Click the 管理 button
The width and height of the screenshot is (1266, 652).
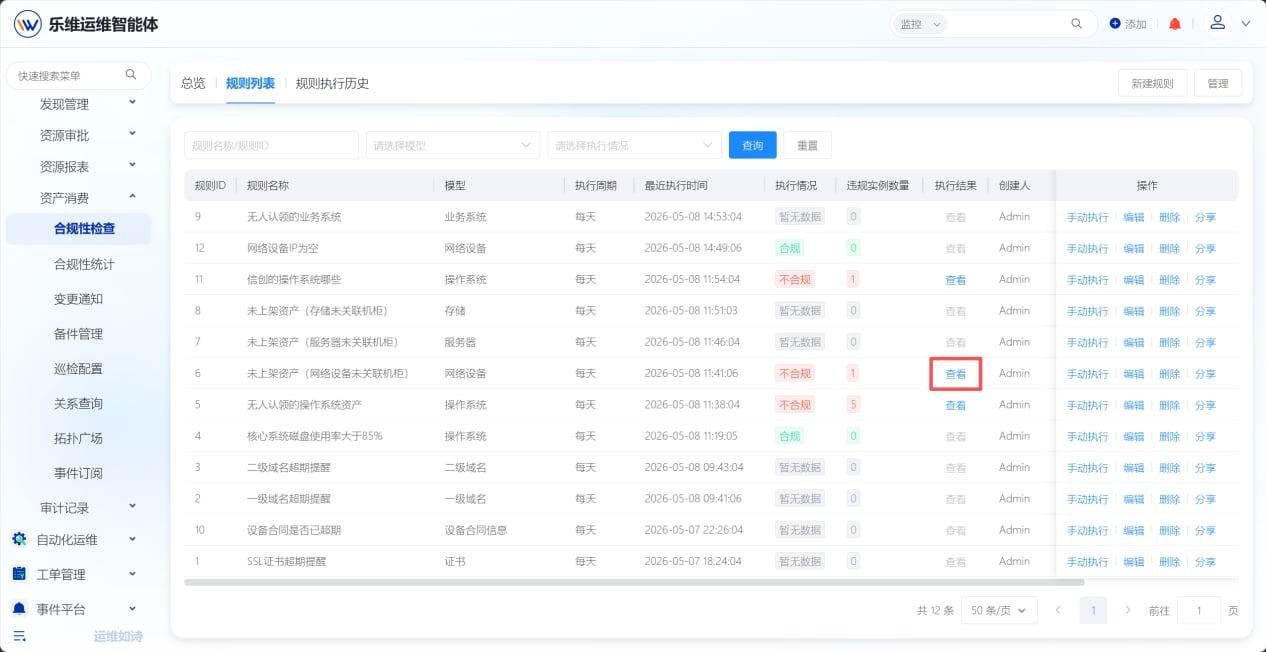click(x=1218, y=83)
